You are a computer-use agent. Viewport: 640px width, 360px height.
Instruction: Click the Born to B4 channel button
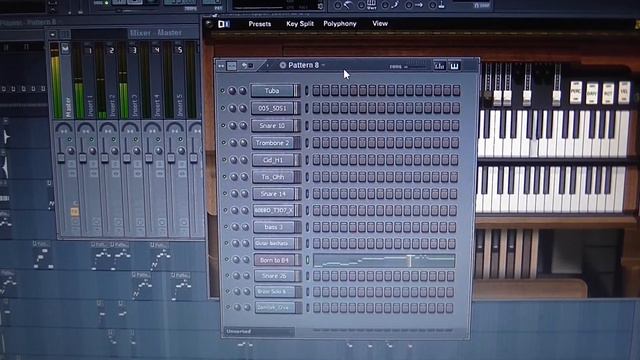pyautogui.click(x=277, y=260)
